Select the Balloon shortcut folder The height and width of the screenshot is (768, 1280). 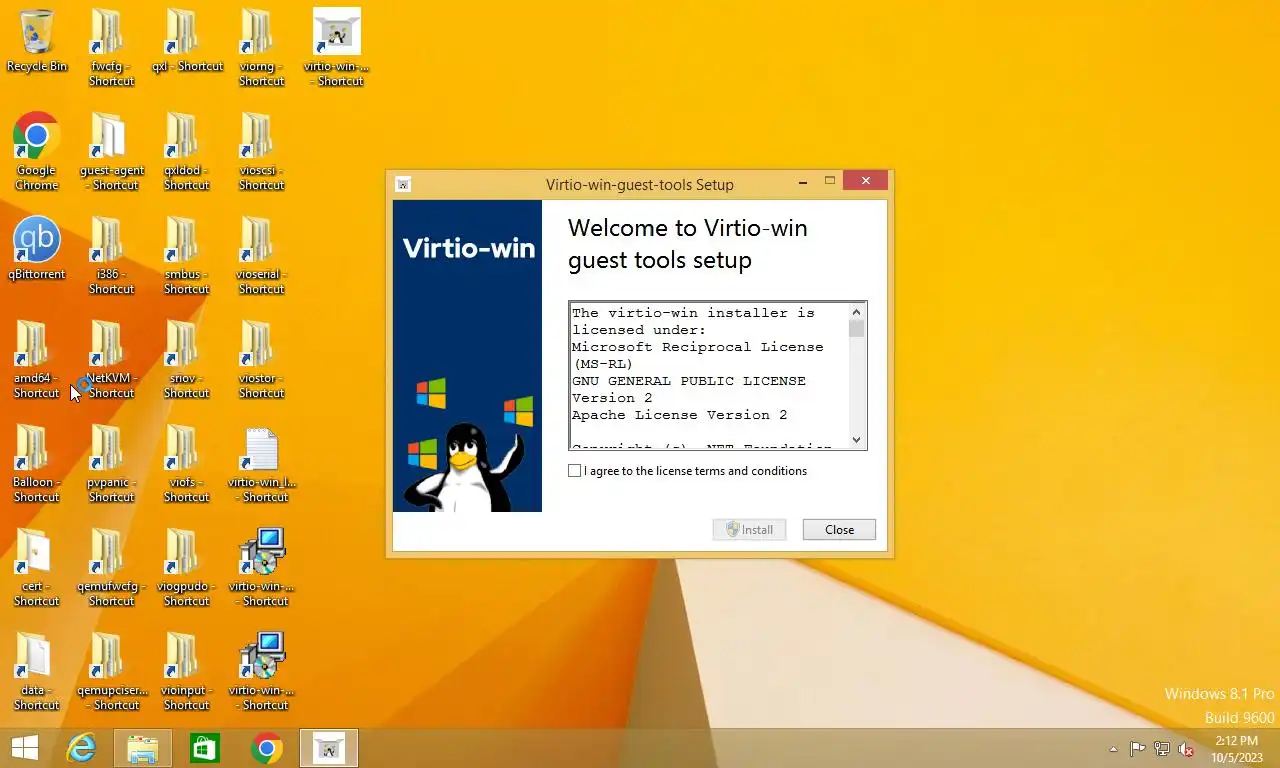(x=36, y=464)
